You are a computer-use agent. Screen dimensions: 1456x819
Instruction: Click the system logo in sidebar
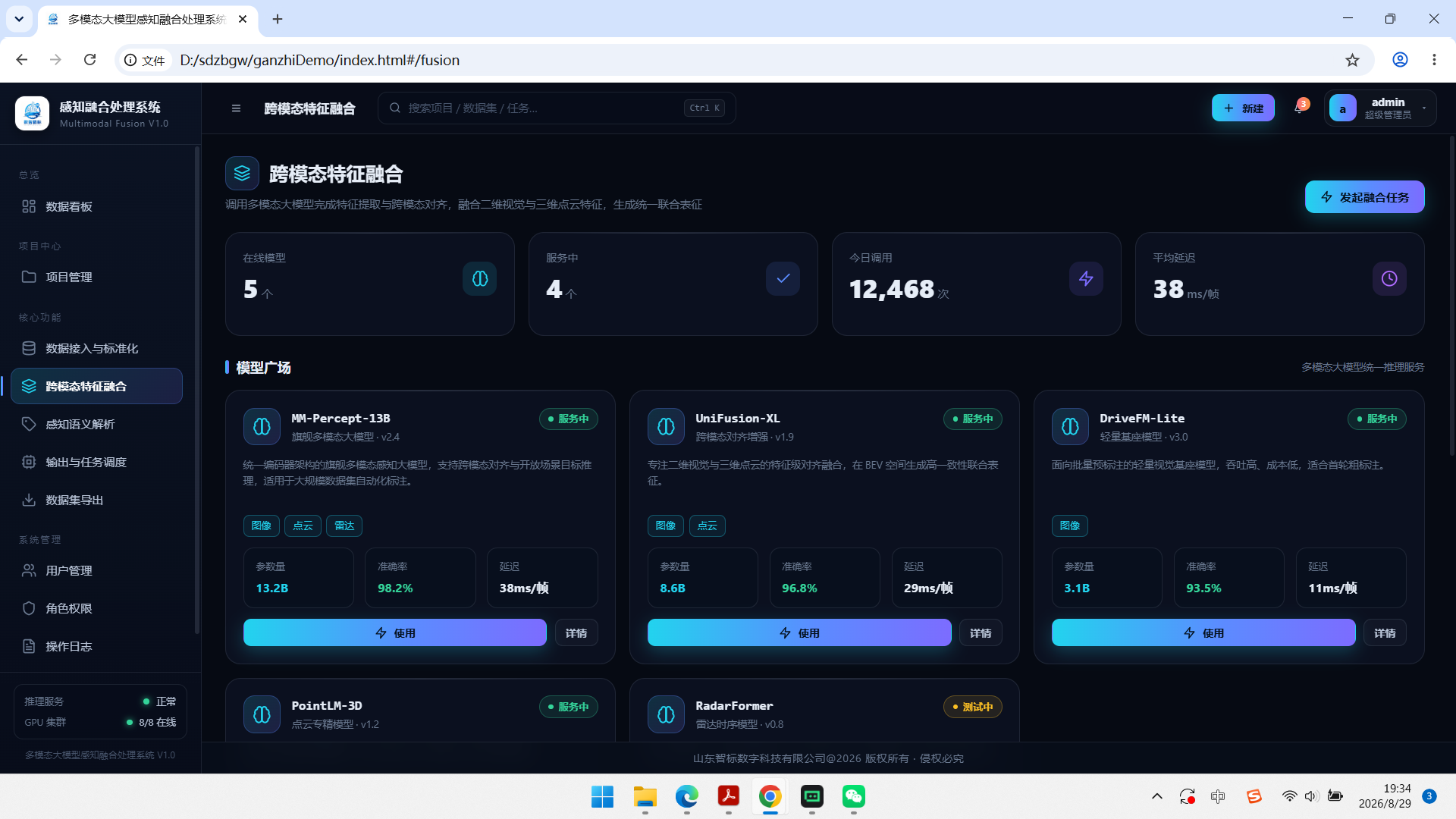pyautogui.click(x=33, y=114)
